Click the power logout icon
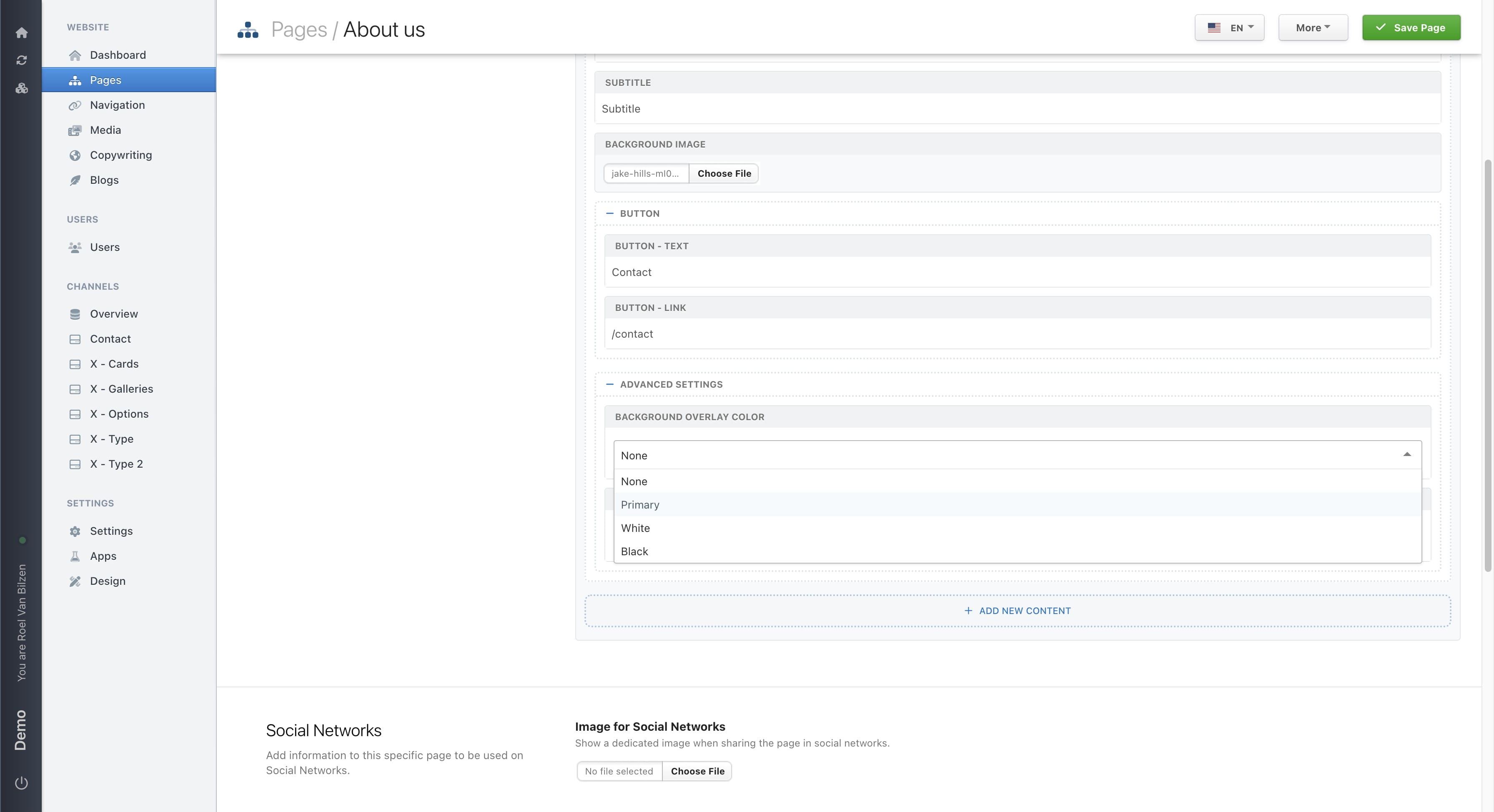 coord(21,783)
